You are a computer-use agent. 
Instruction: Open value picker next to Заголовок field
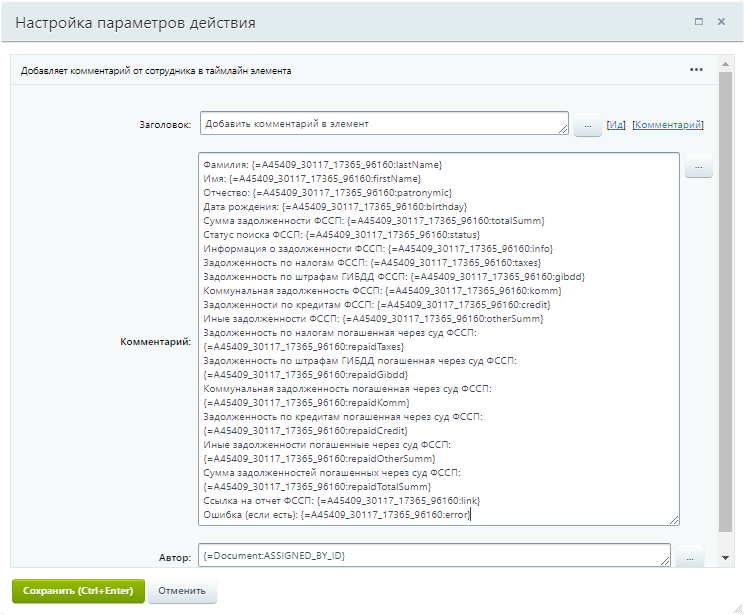pos(587,125)
